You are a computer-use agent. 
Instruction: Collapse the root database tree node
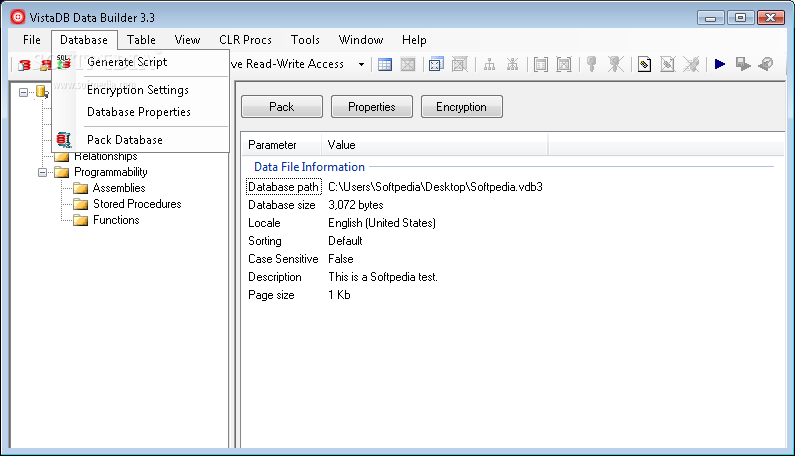tap(23, 92)
